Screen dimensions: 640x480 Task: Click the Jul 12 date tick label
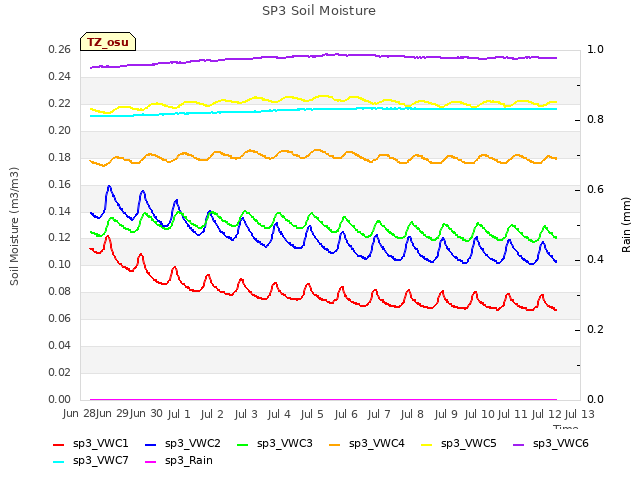coord(547,414)
